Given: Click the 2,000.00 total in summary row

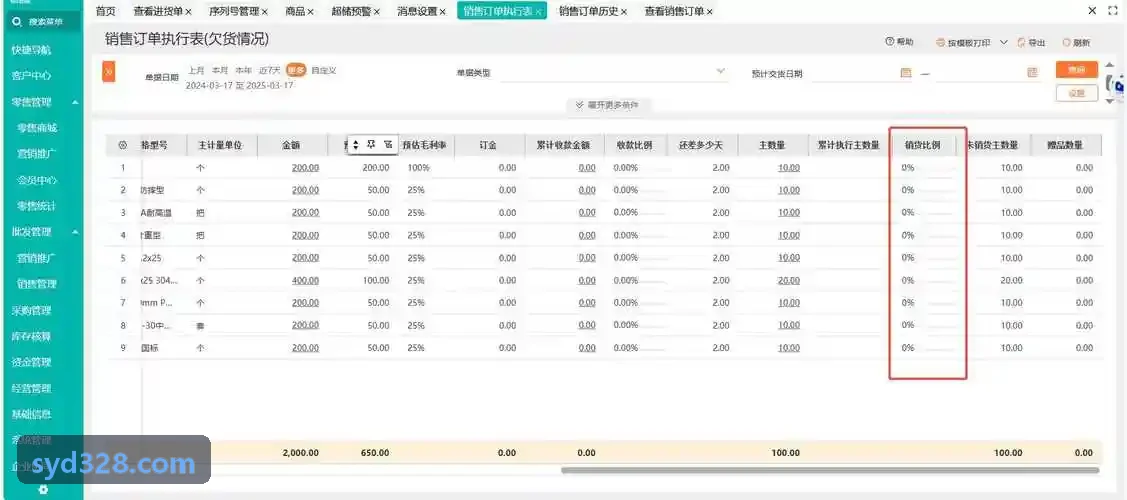Looking at the screenshot, I should click(300, 453).
